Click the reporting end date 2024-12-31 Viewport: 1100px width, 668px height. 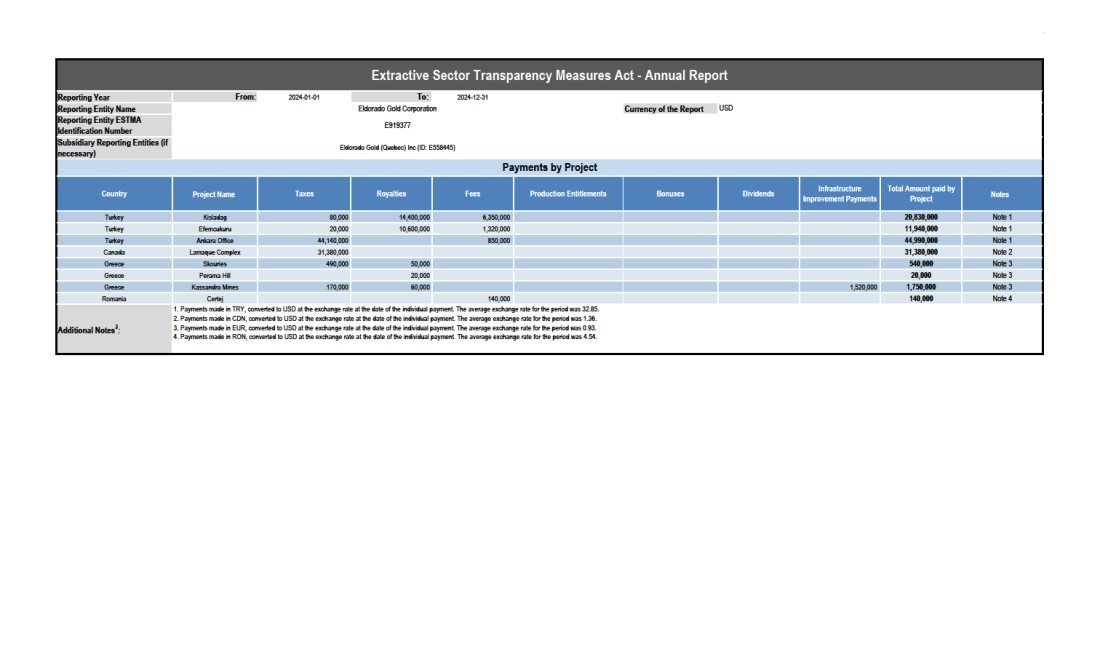coord(472,97)
